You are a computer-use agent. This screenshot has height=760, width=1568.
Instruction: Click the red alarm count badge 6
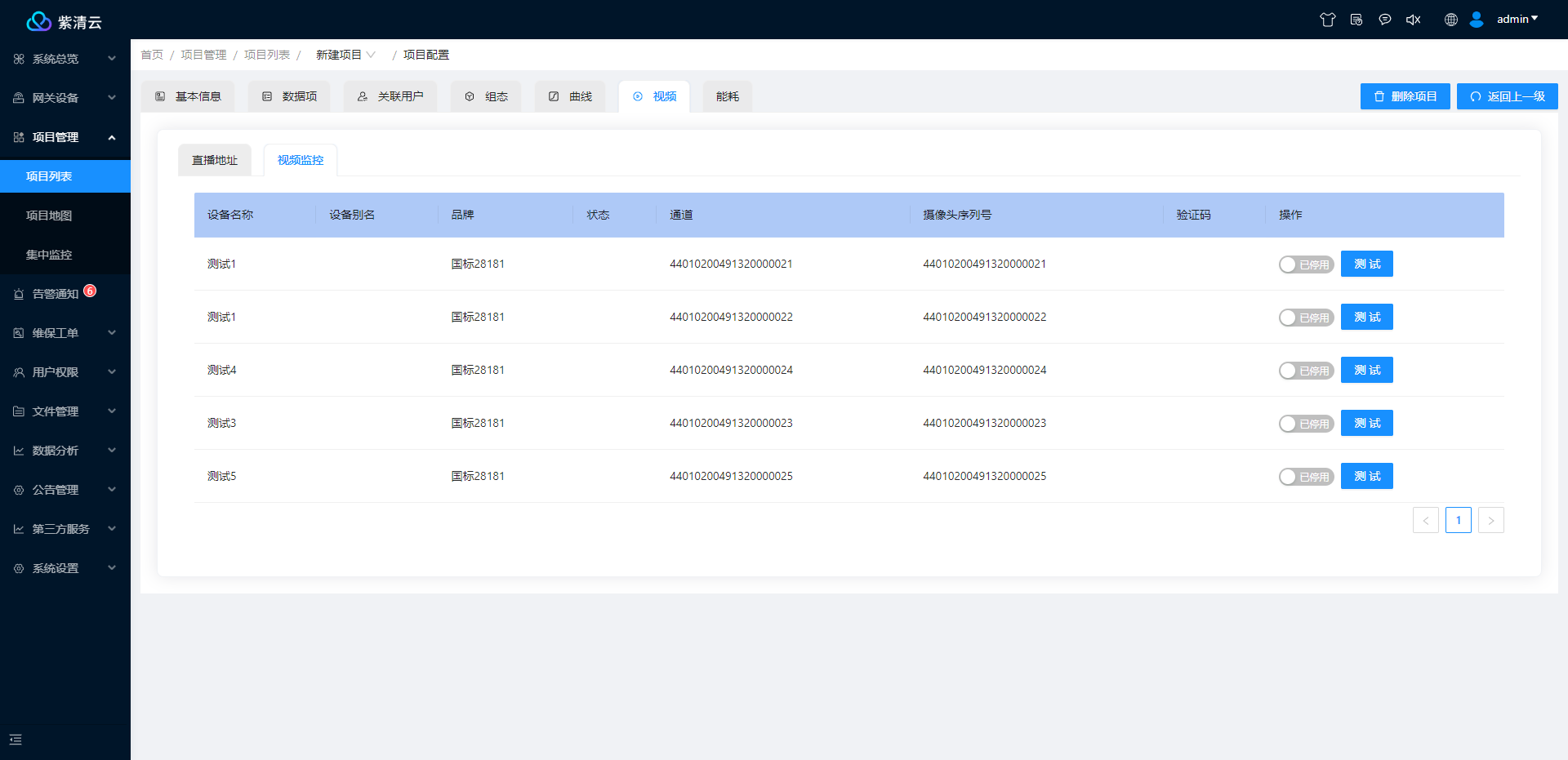[90, 291]
